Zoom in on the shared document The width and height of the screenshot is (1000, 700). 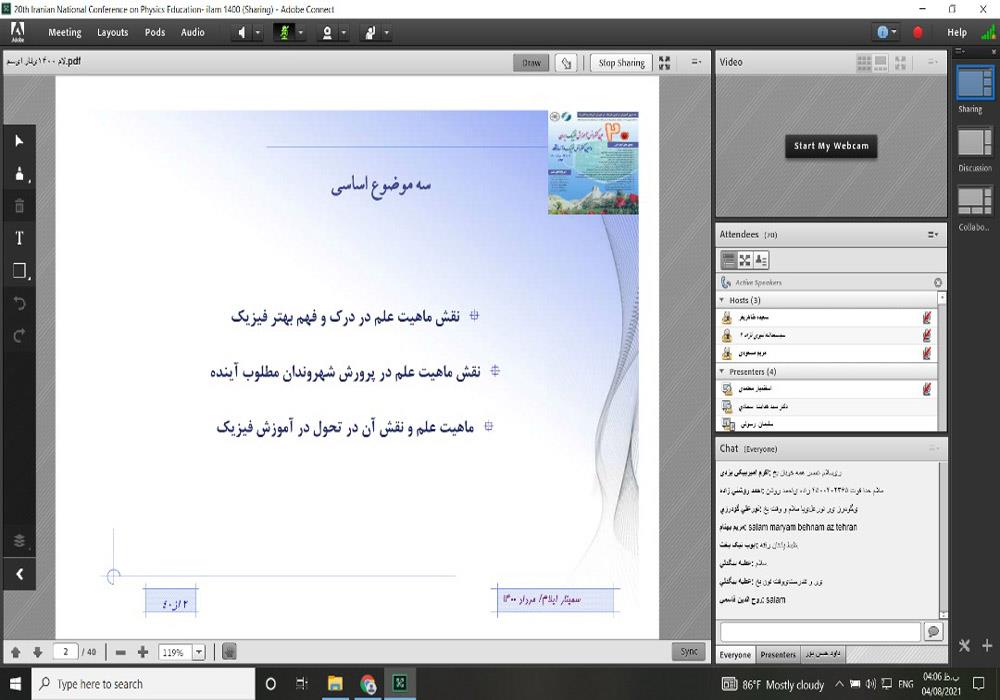coord(143,652)
